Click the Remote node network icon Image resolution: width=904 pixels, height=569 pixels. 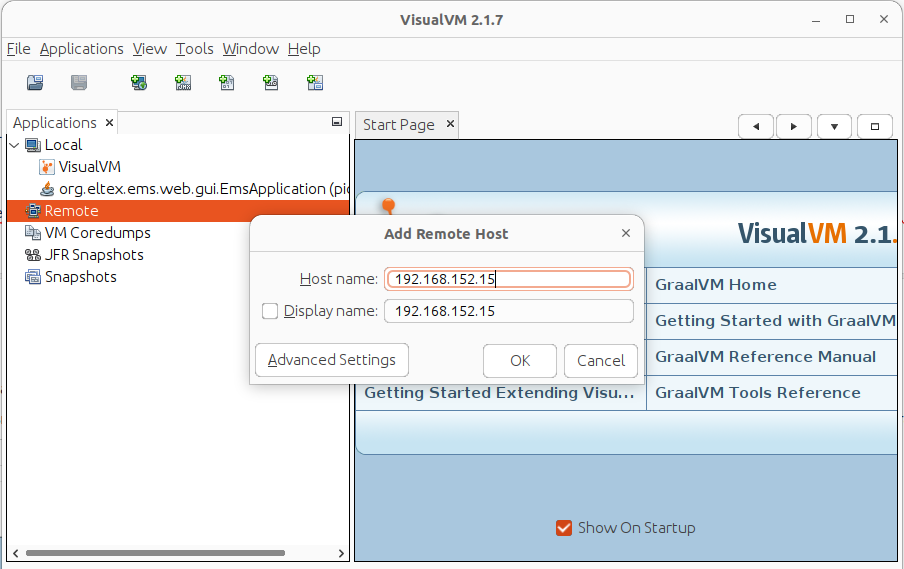[33, 211]
